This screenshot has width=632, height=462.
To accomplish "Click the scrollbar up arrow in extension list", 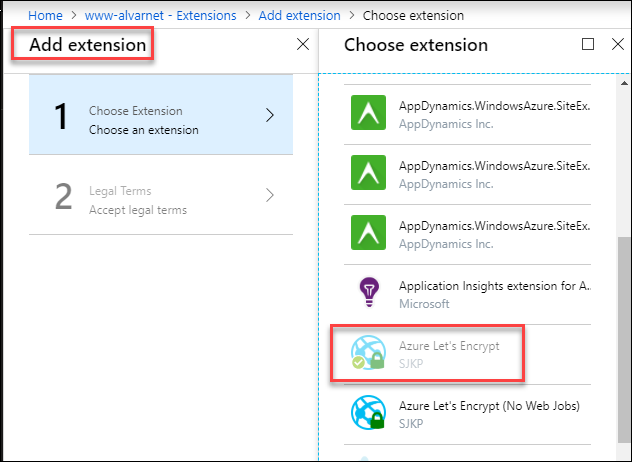I will 624,83.
